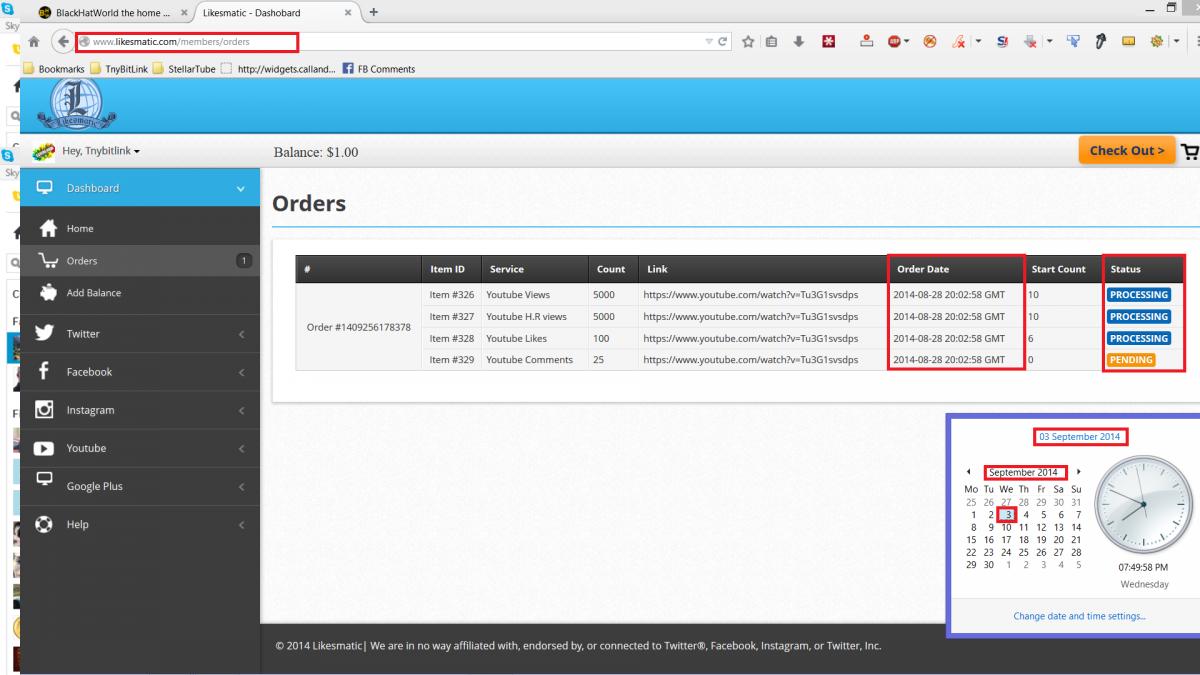Viewport: 1200px width, 675px height.
Task: Go to previous month in the calendar
Action: 968,472
